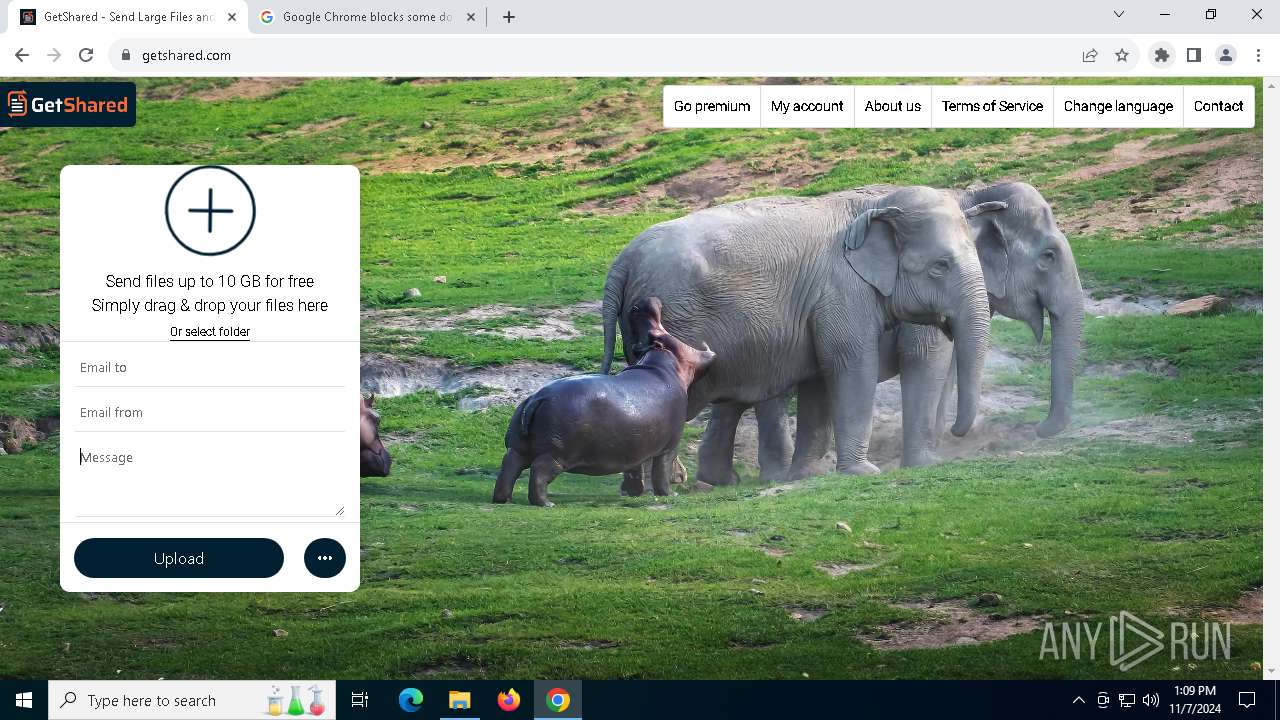Switch to the GetShared tab
The width and height of the screenshot is (1280, 720).
pos(128,17)
